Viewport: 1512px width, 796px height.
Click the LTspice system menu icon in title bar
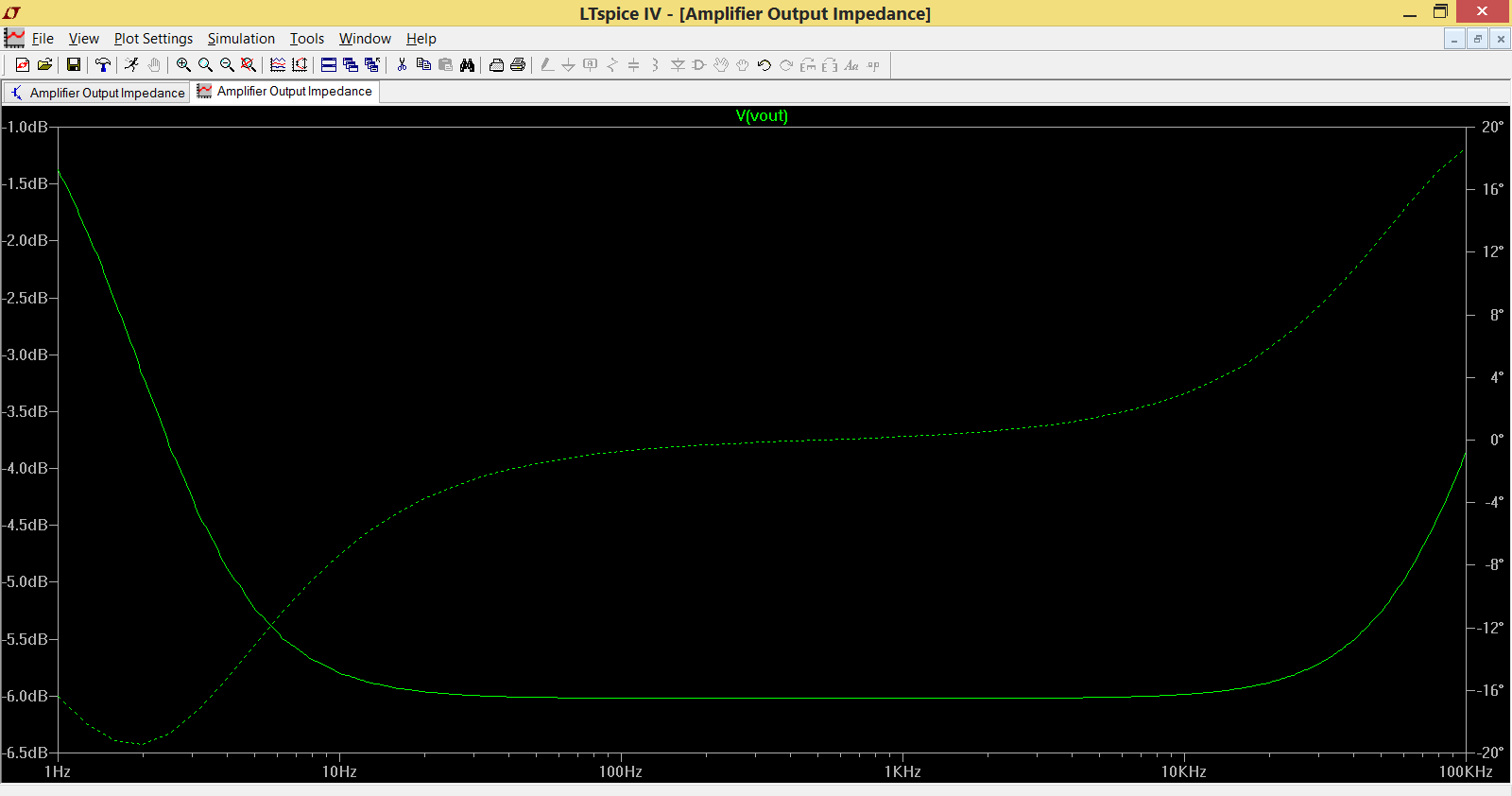[12, 13]
